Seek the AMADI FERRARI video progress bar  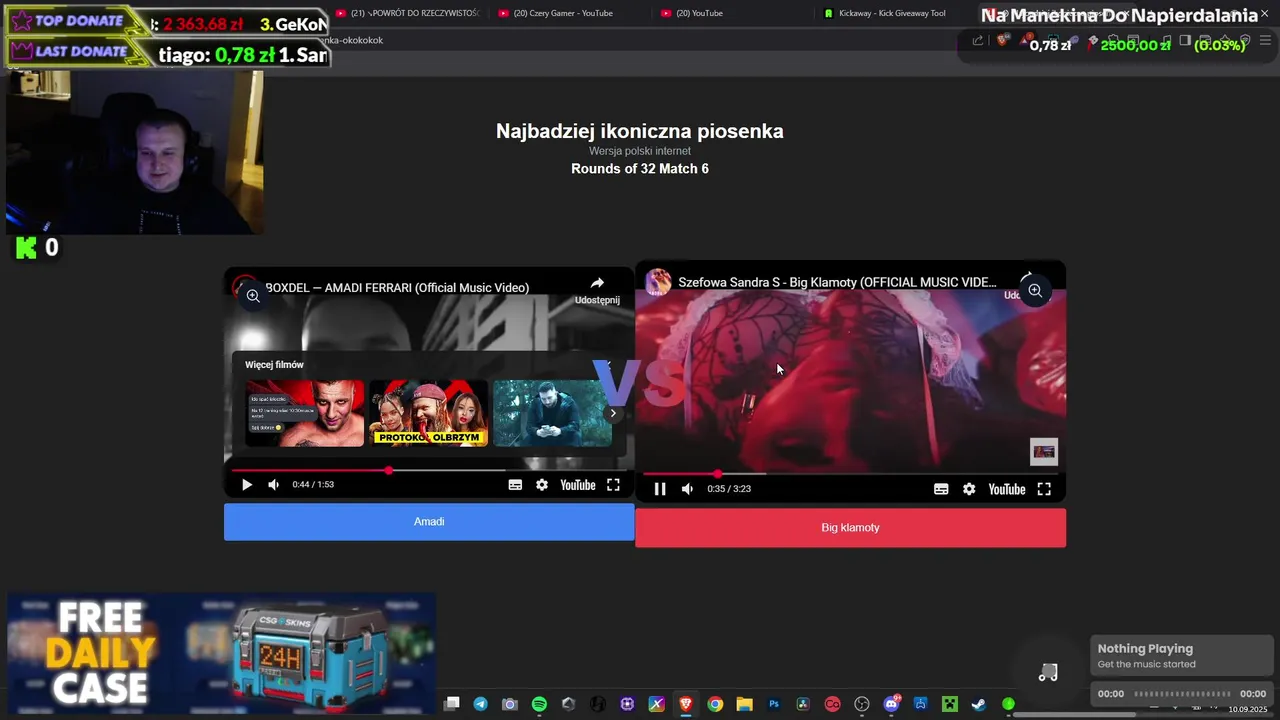tap(429, 470)
